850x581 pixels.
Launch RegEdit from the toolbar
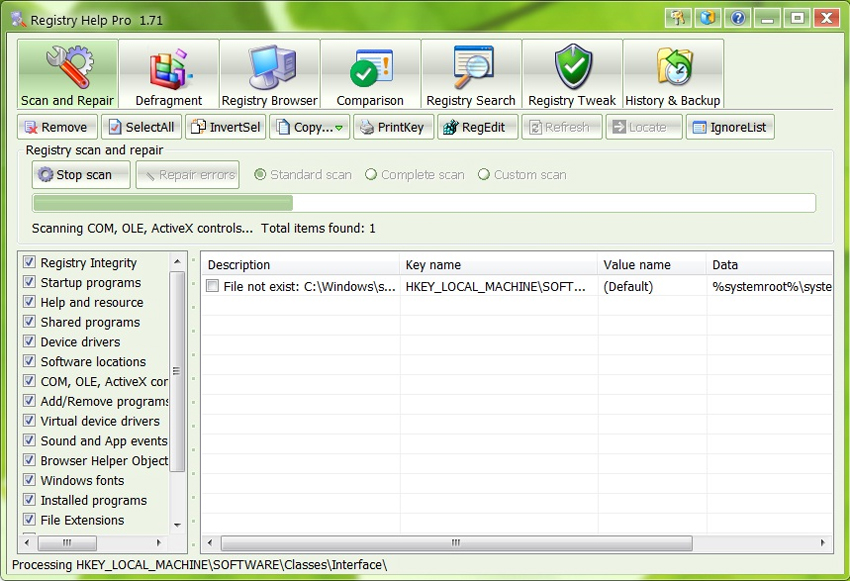(x=477, y=128)
